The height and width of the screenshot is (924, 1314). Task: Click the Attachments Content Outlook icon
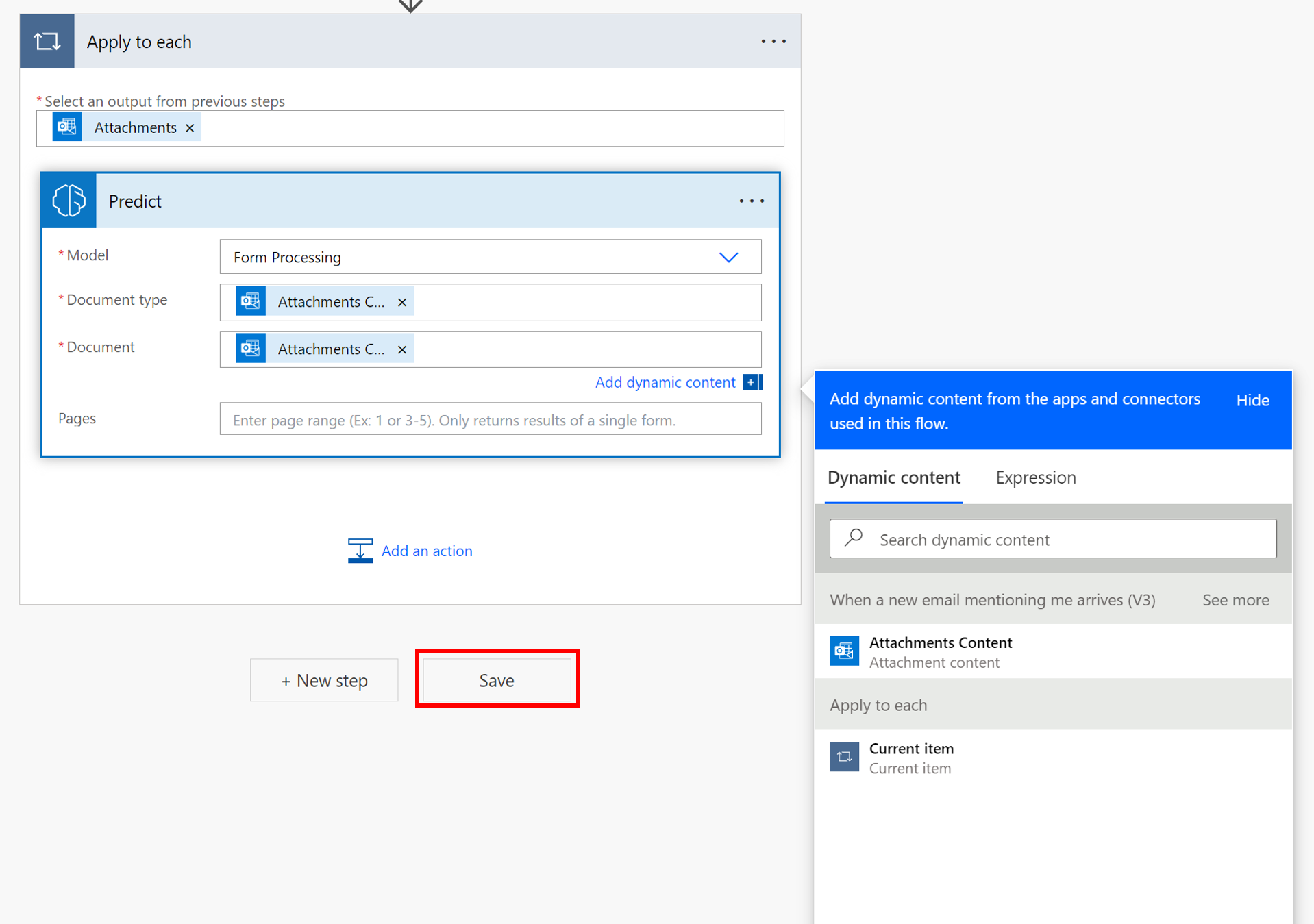click(x=844, y=651)
